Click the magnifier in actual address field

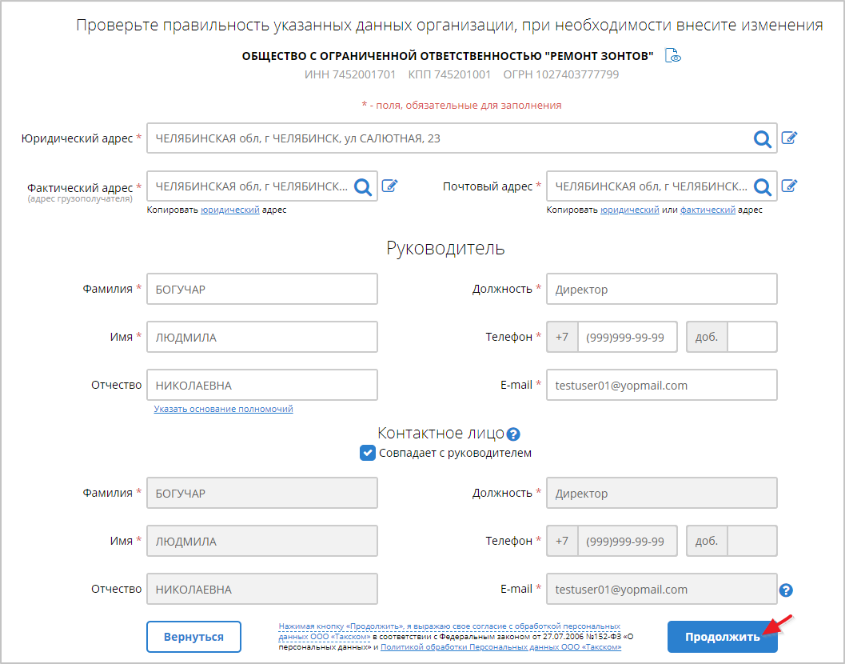pyautogui.click(x=363, y=186)
